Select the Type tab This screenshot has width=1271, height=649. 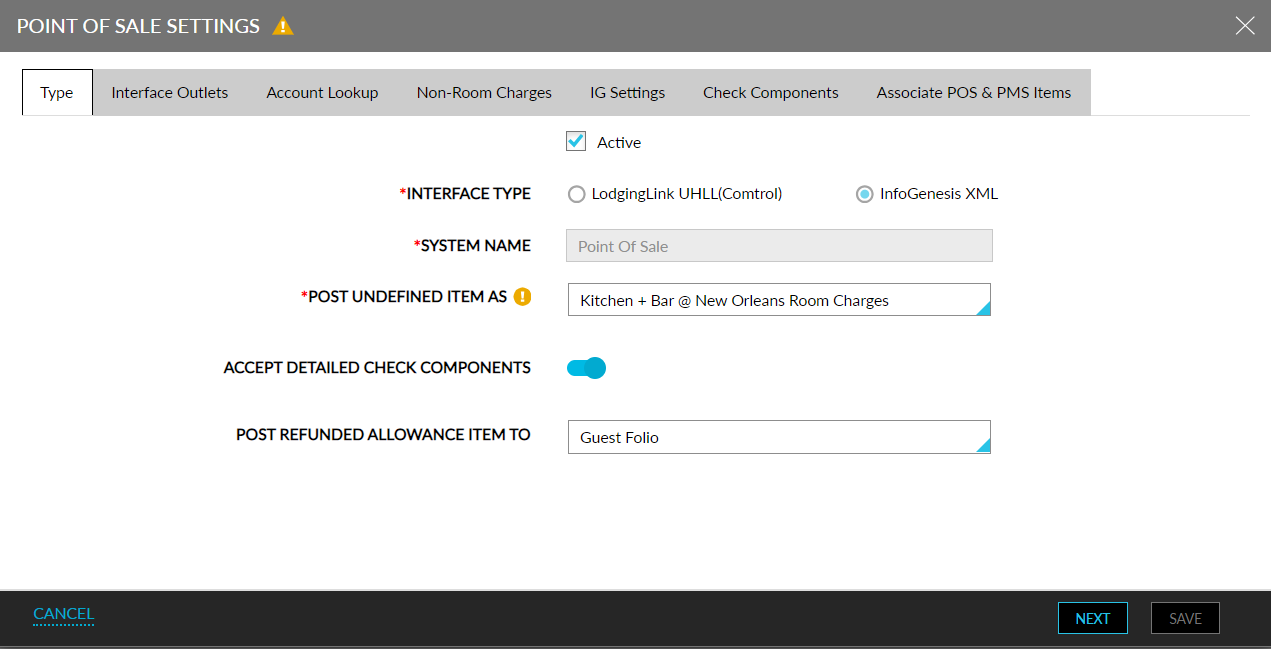coord(57,92)
